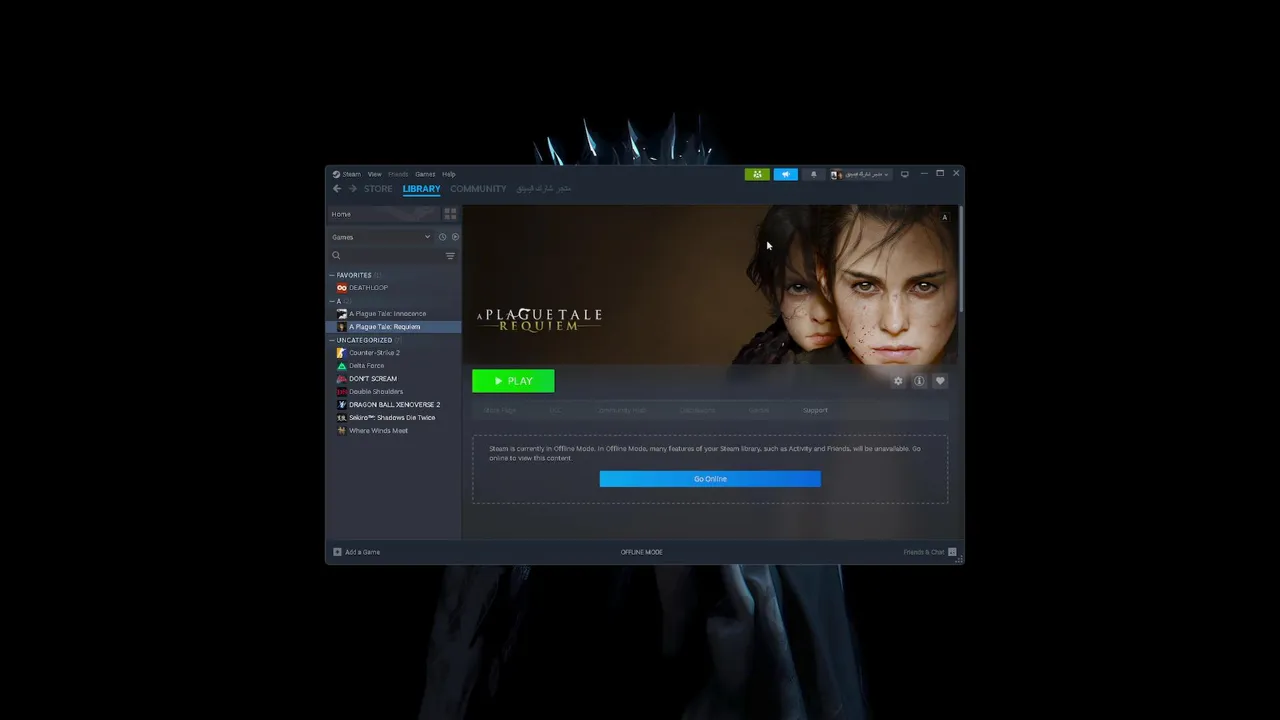Open advanced filter options icon
This screenshot has height=720, width=1280.
click(x=450, y=256)
